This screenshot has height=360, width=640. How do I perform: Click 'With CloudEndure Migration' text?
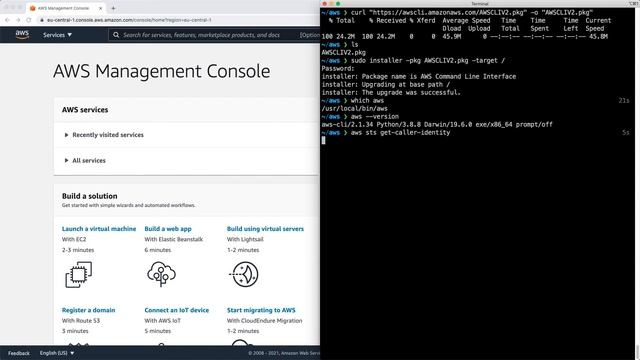coord(264,321)
